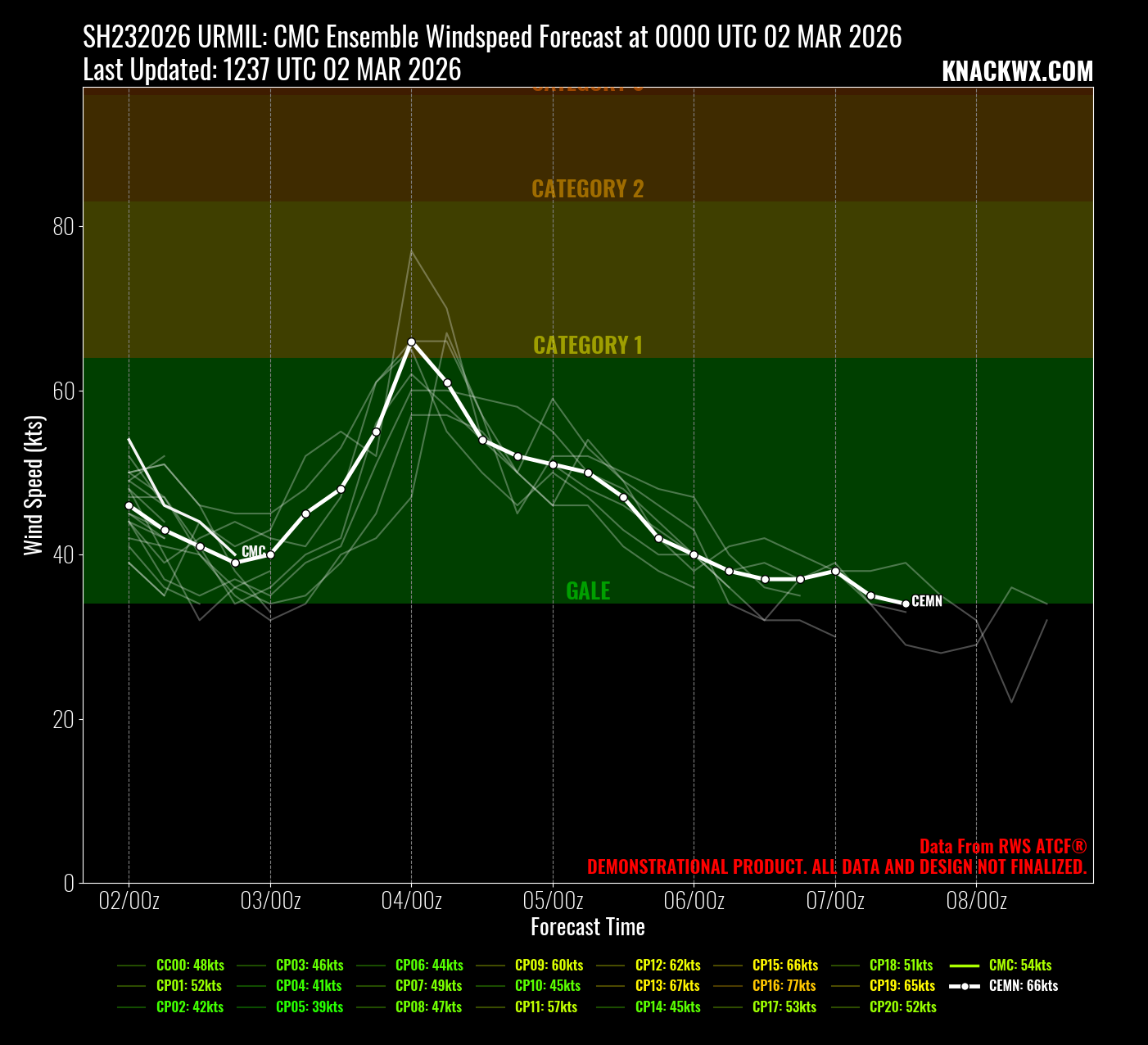Viewport: 1148px width, 1045px height.
Task: Click the CMC label on the plot
Action: (x=253, y=551)
